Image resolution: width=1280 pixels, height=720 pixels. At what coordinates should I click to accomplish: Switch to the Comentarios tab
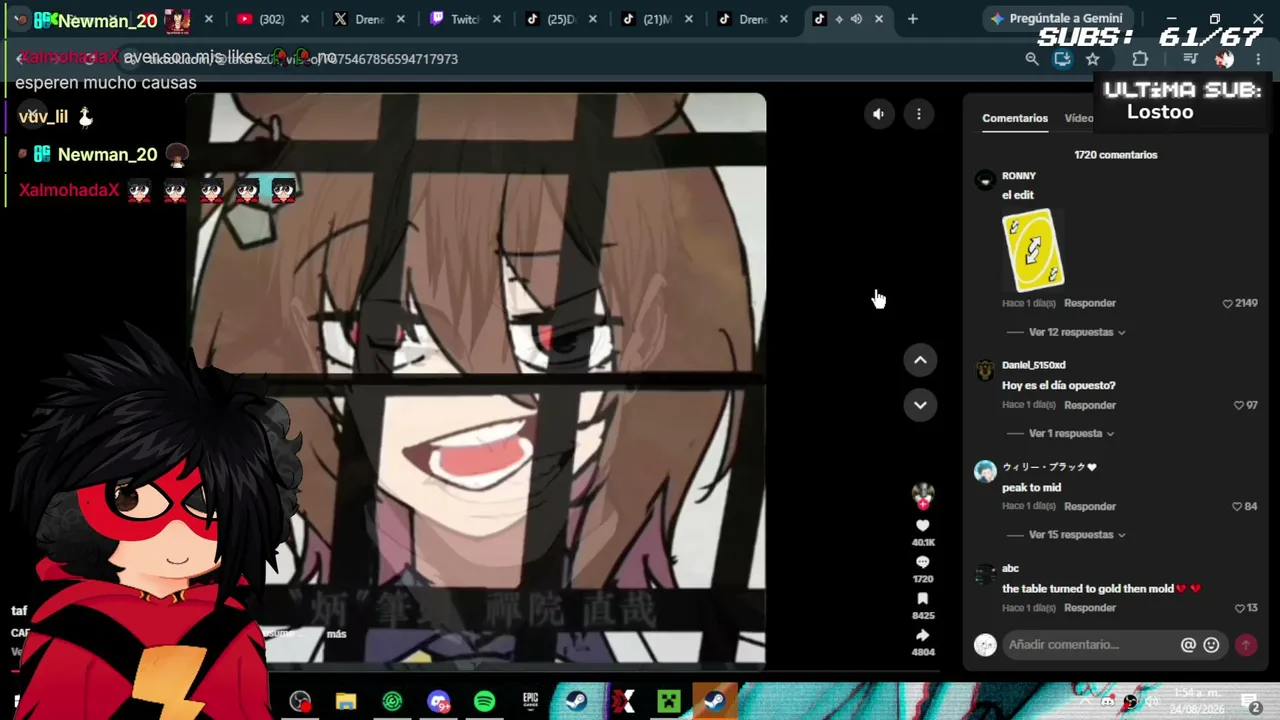tap(1015, 118)
